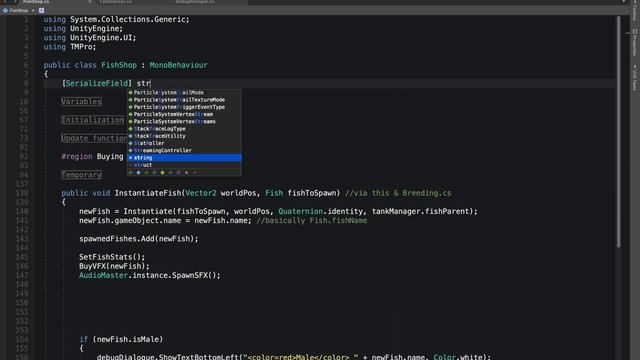Click the vertical scrollbar thumb of the editor
640x360 pixels.
618,131
